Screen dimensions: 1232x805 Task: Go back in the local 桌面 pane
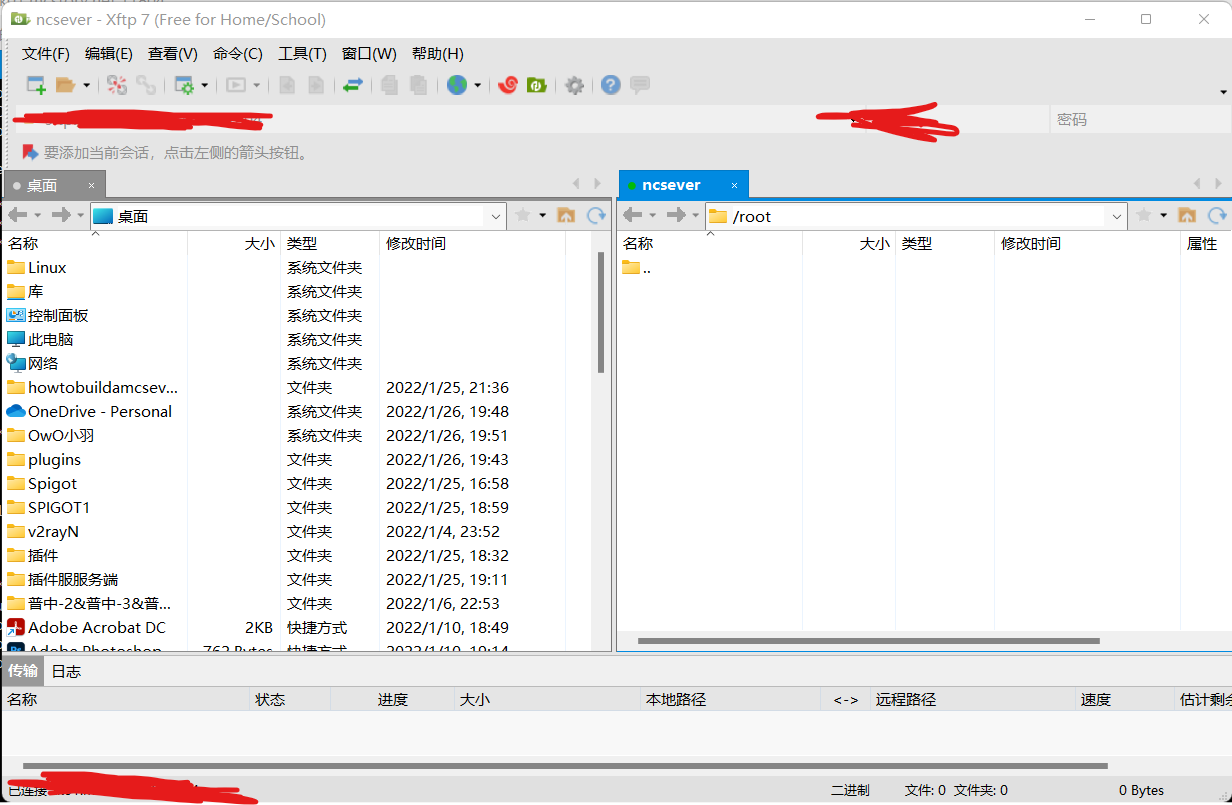coord(18,215)
